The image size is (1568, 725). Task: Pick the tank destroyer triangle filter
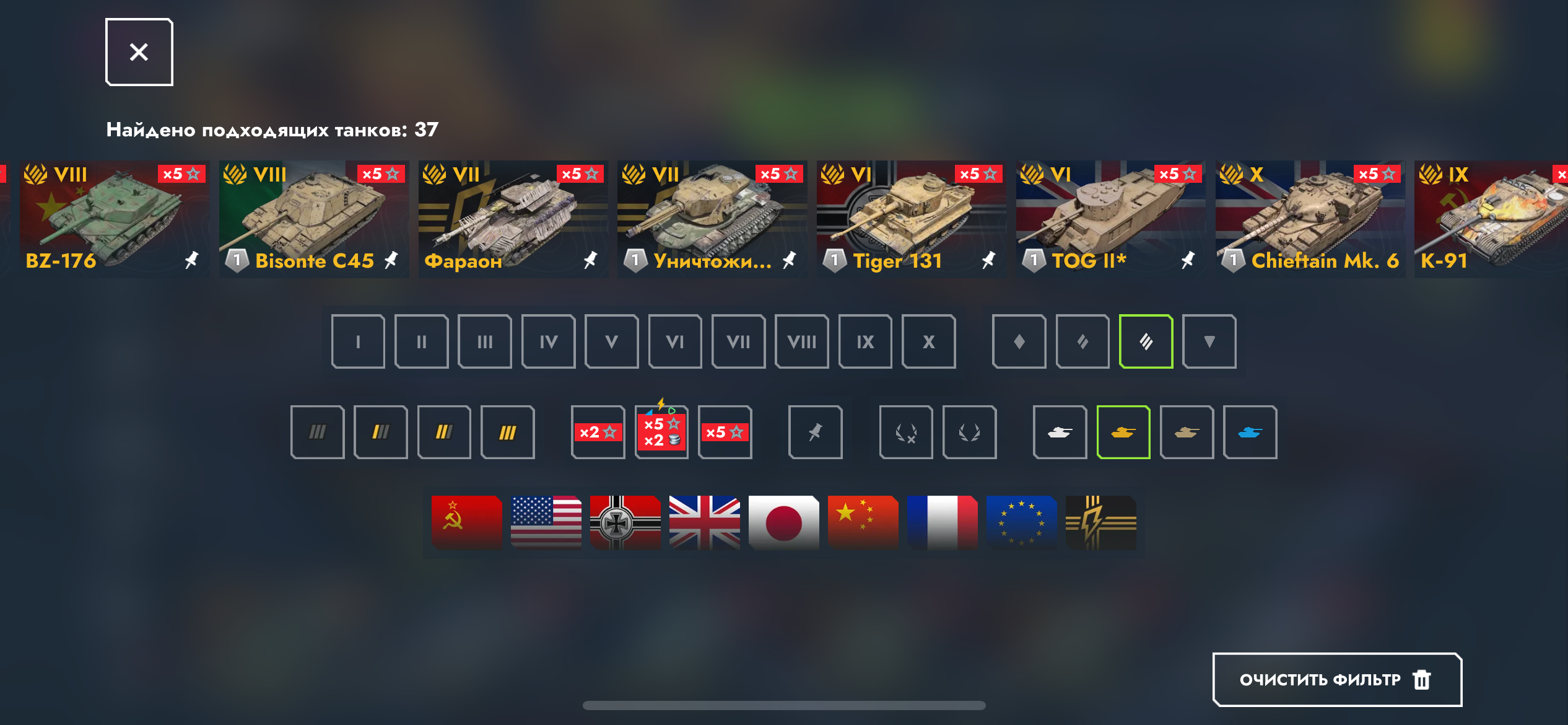coord(1209,341)
